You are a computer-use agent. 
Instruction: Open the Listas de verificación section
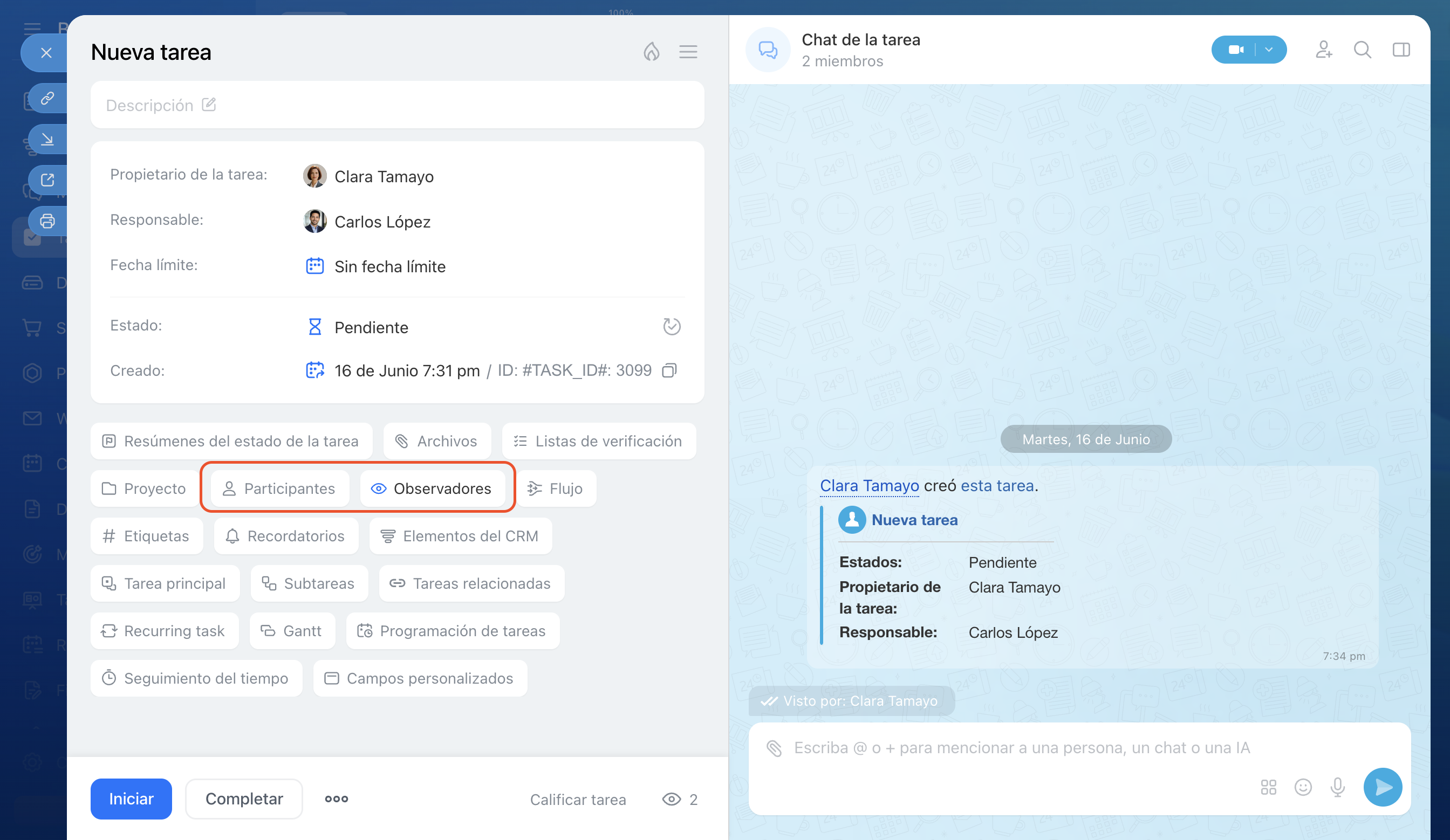click(599, 441)
